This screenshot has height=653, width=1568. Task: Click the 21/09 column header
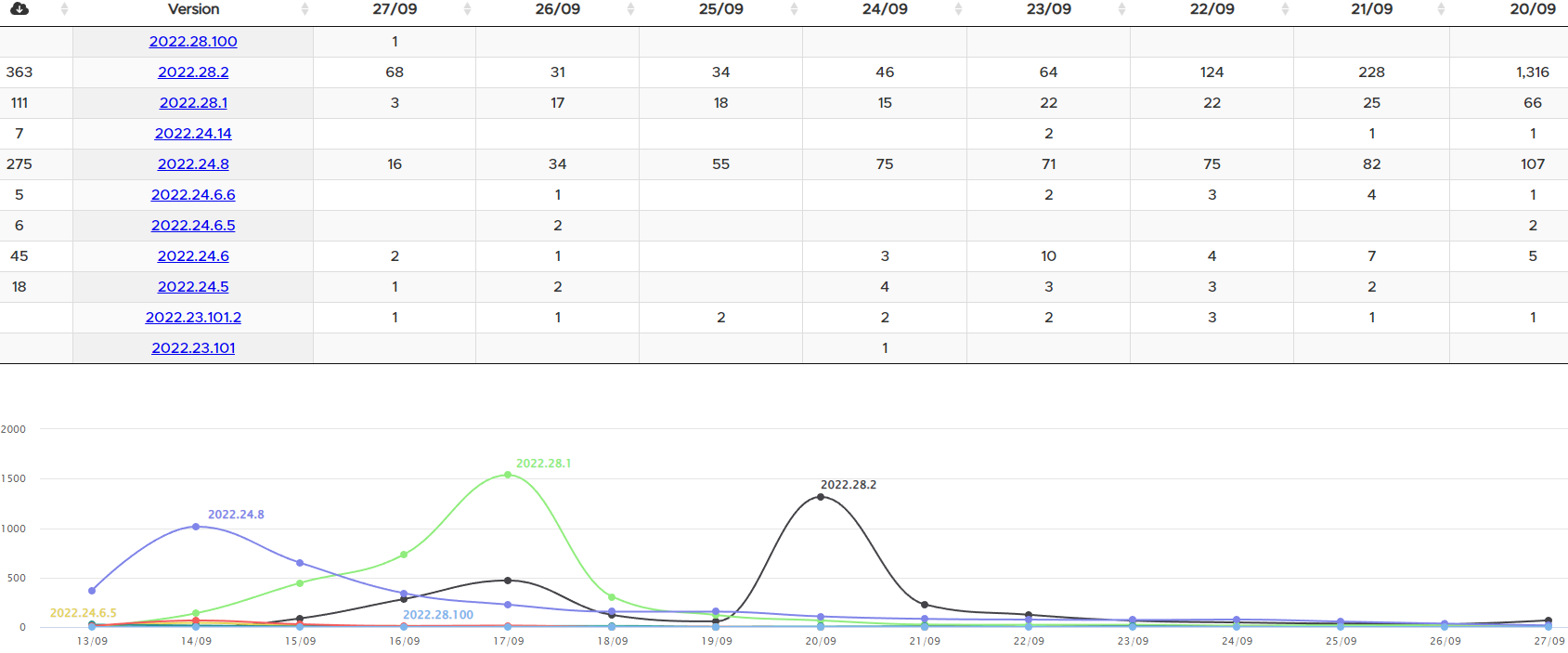click(x=1372, y=9)
